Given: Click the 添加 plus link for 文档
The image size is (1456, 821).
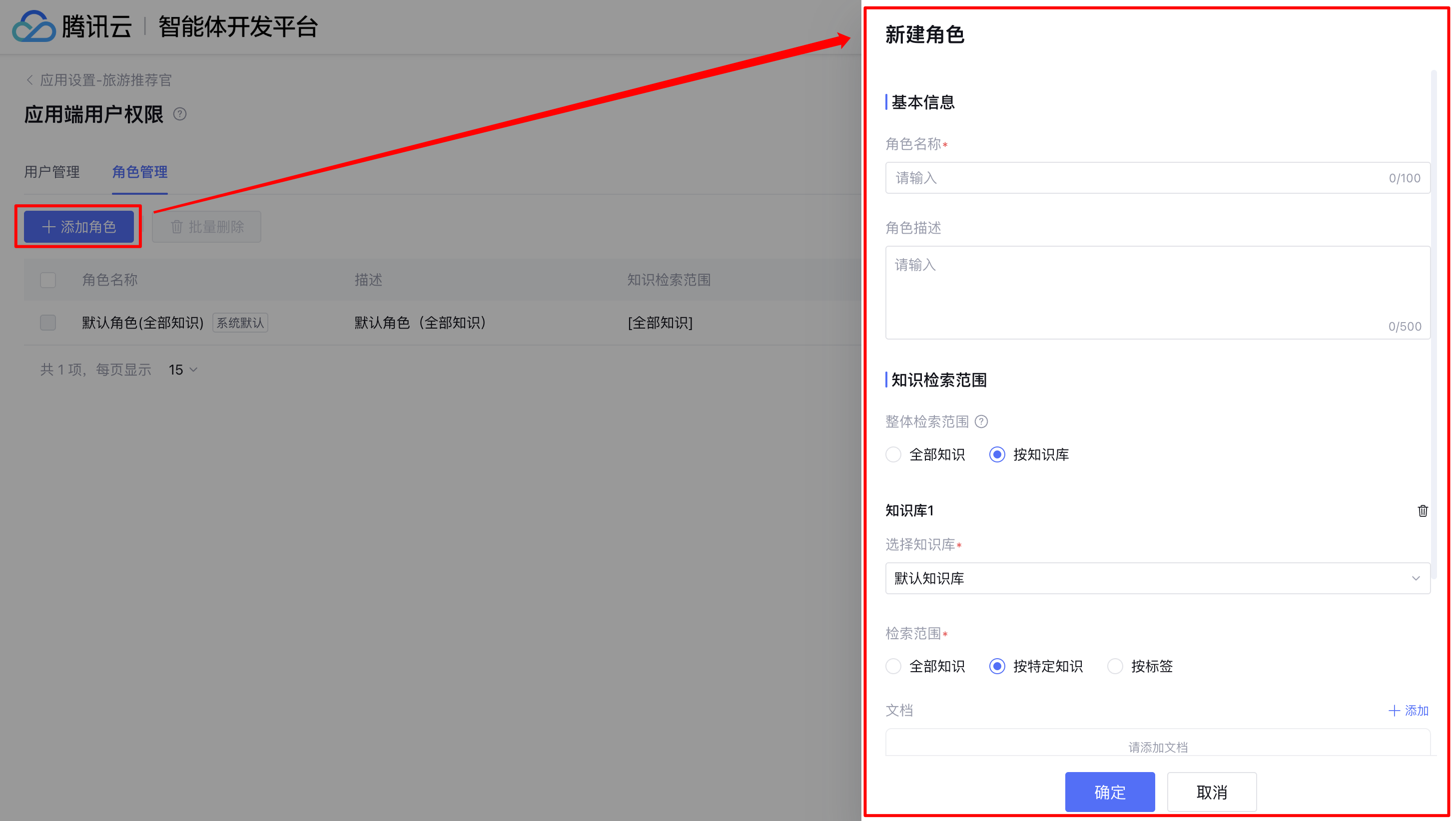Looking at the screenshot, I should point(1408,710).
